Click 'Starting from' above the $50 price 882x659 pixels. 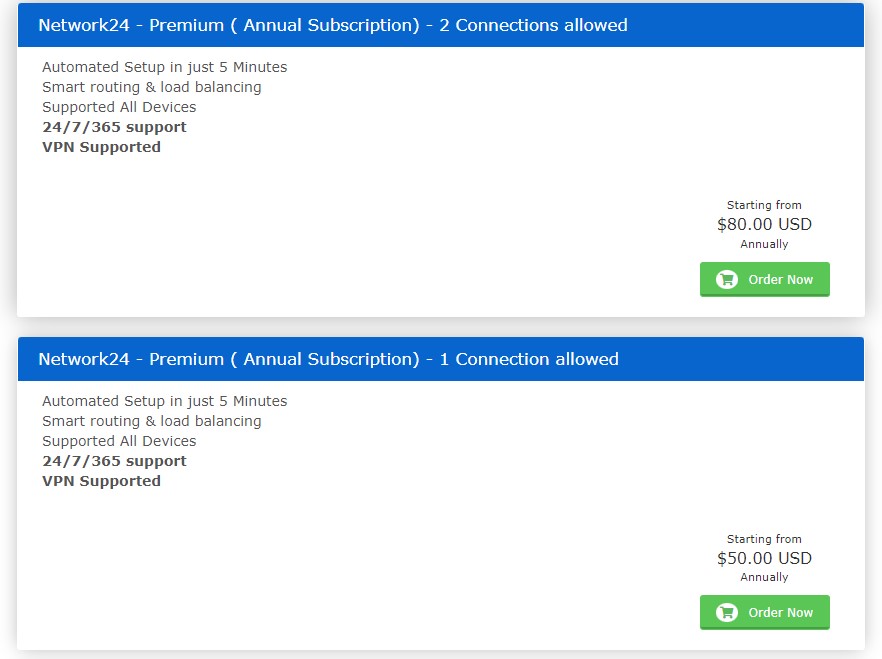pos(764,539)
